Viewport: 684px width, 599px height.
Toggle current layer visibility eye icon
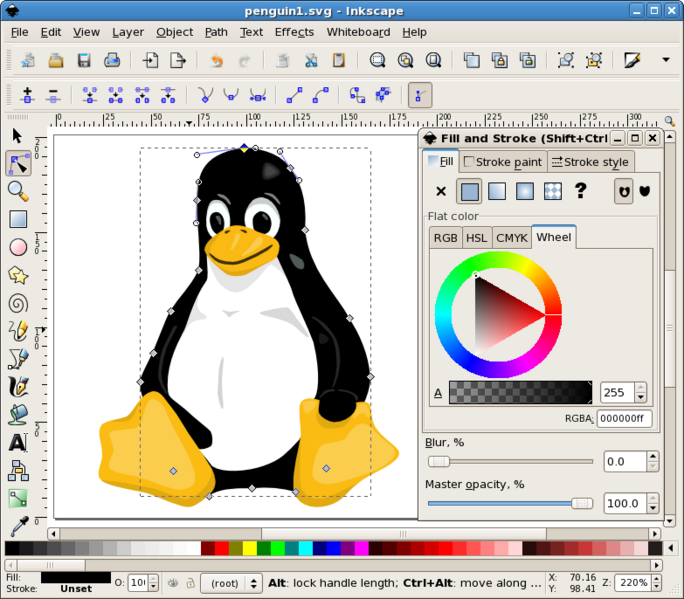pos(173,583)
